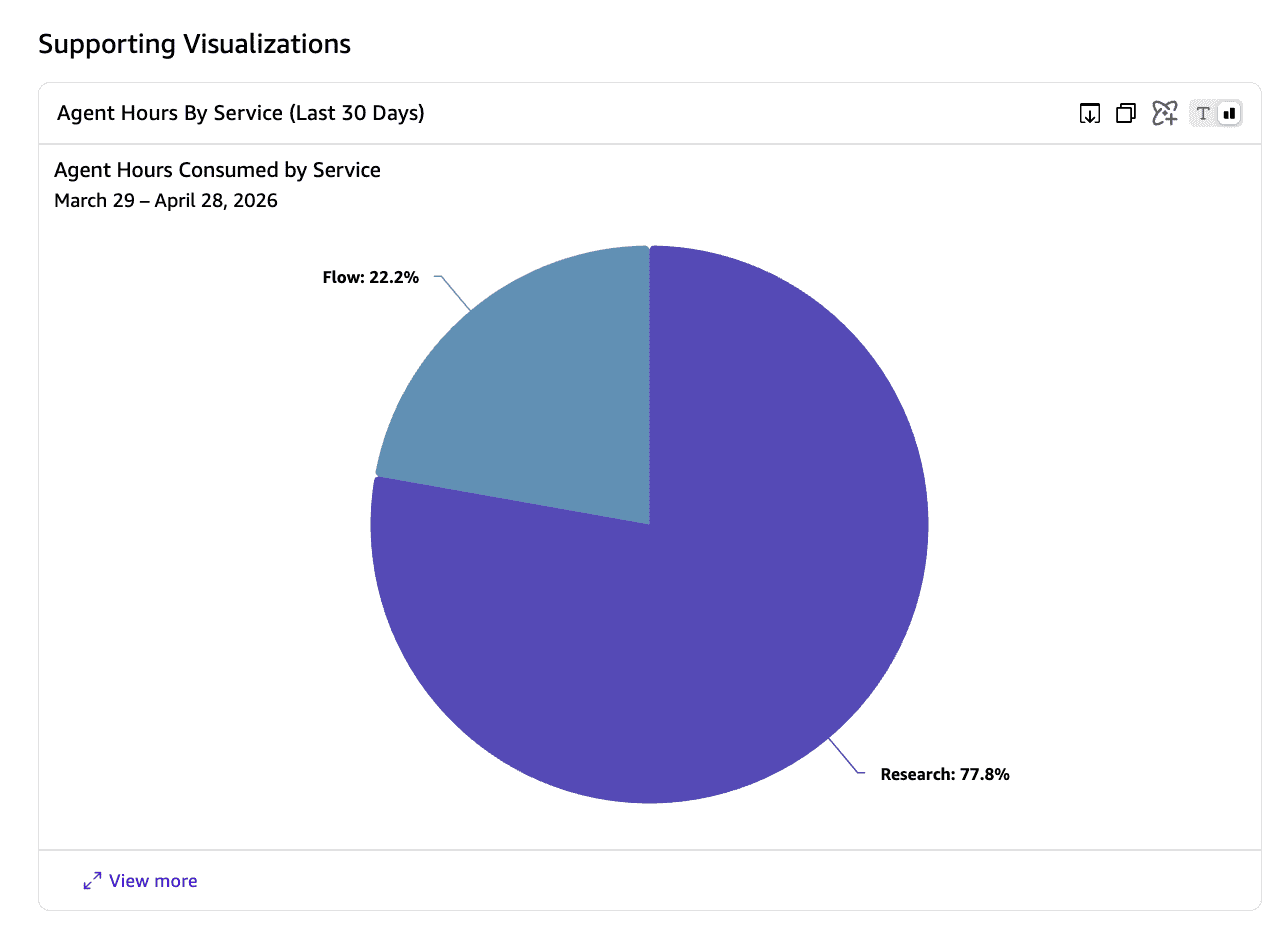Viewport: 1286px width, 930px height.
Task: Click the download visualization icon
Action: point(1090,114)
